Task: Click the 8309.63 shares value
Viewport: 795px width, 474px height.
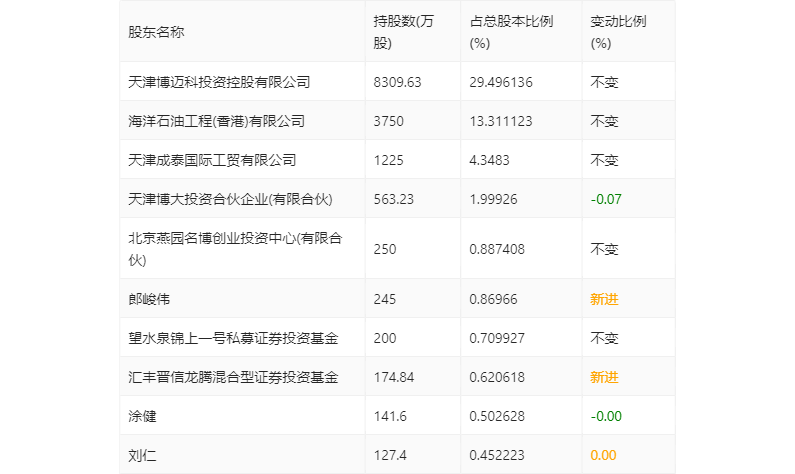Action: 398,82
